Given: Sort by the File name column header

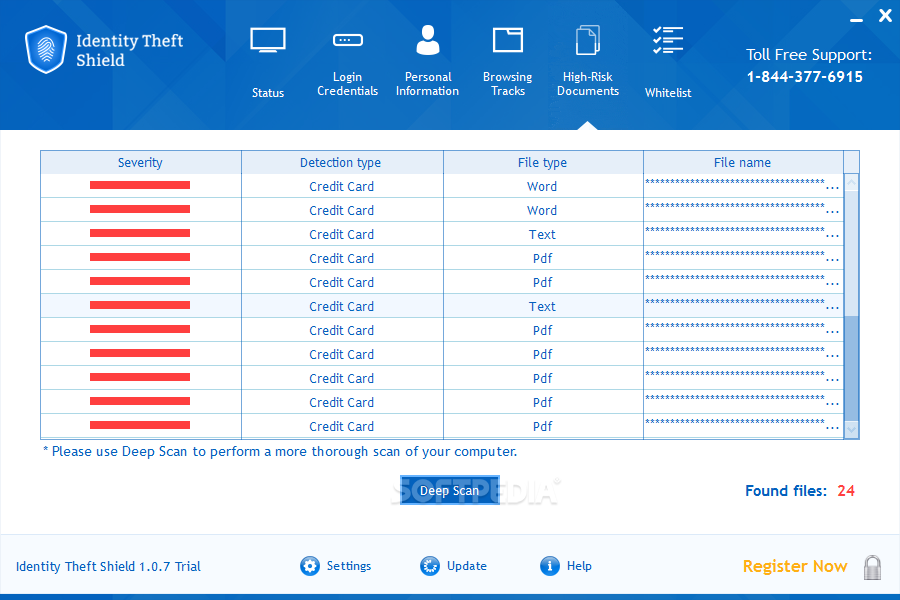Looking at the screenshot, I should pos(743,162).
